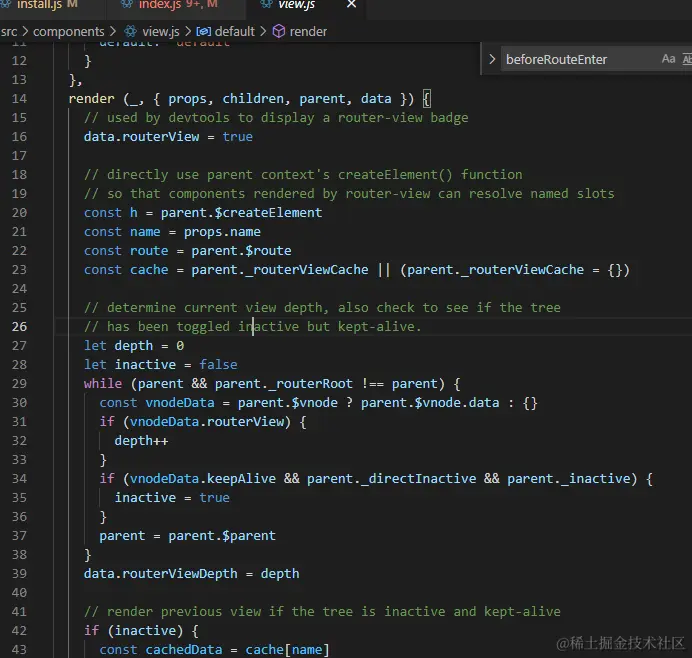Expand the find widget replace toggle
Viewport: 692px width, 658px height.
[492, 59]
